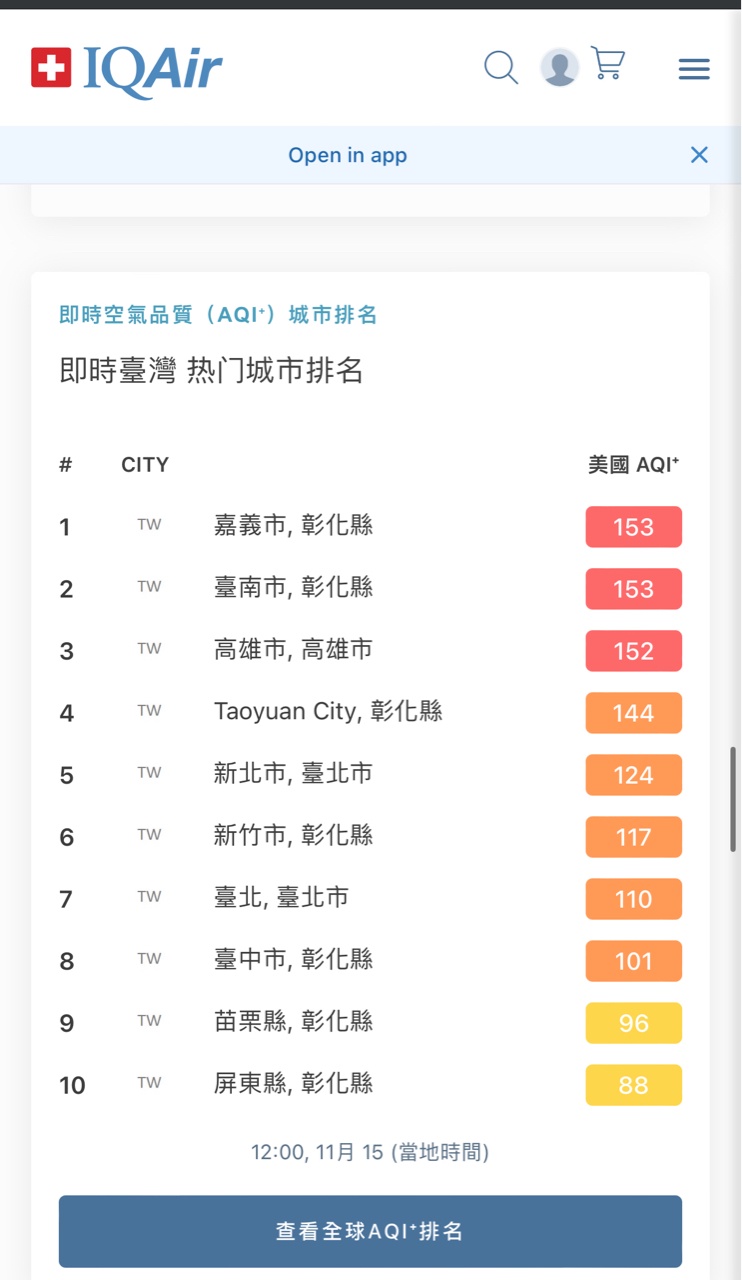The height and width of the screenshot is (1280, 742).
Task: Click the 查看全球AQI⁺排名 button
Action: click(370, 1231)
